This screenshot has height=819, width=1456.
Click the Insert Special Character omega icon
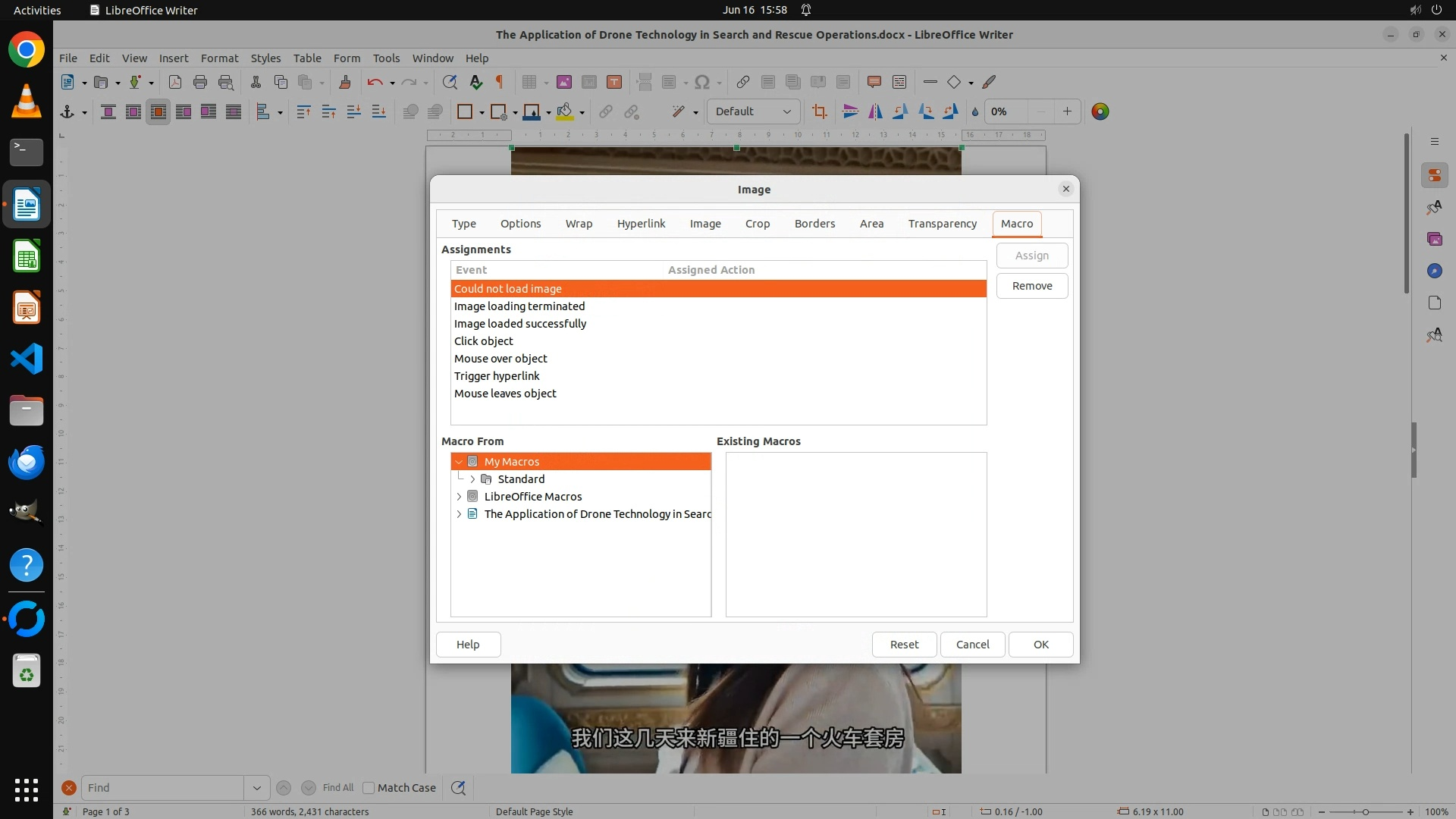(702, 83)
